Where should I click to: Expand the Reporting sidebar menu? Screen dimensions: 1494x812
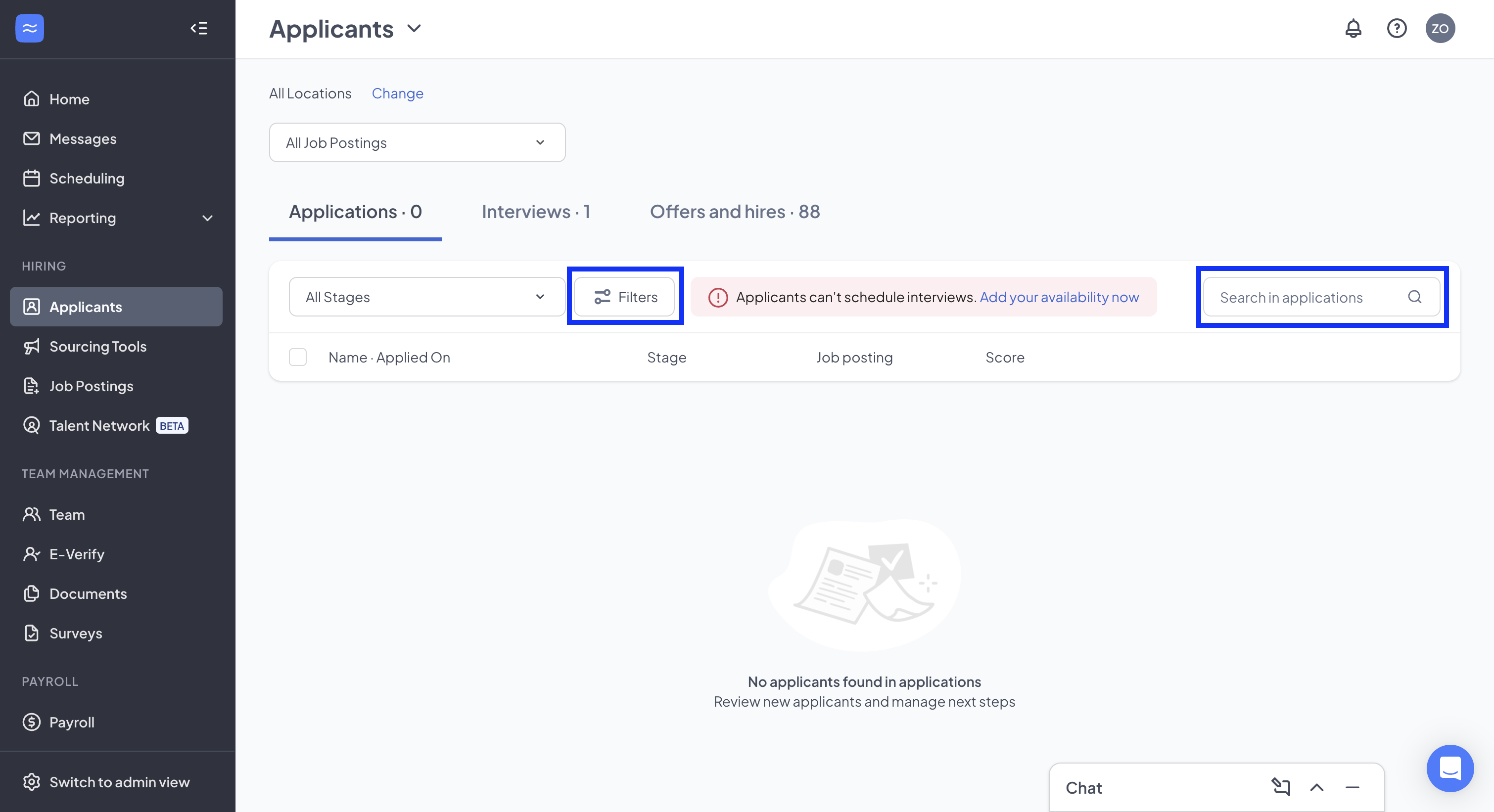207,218
